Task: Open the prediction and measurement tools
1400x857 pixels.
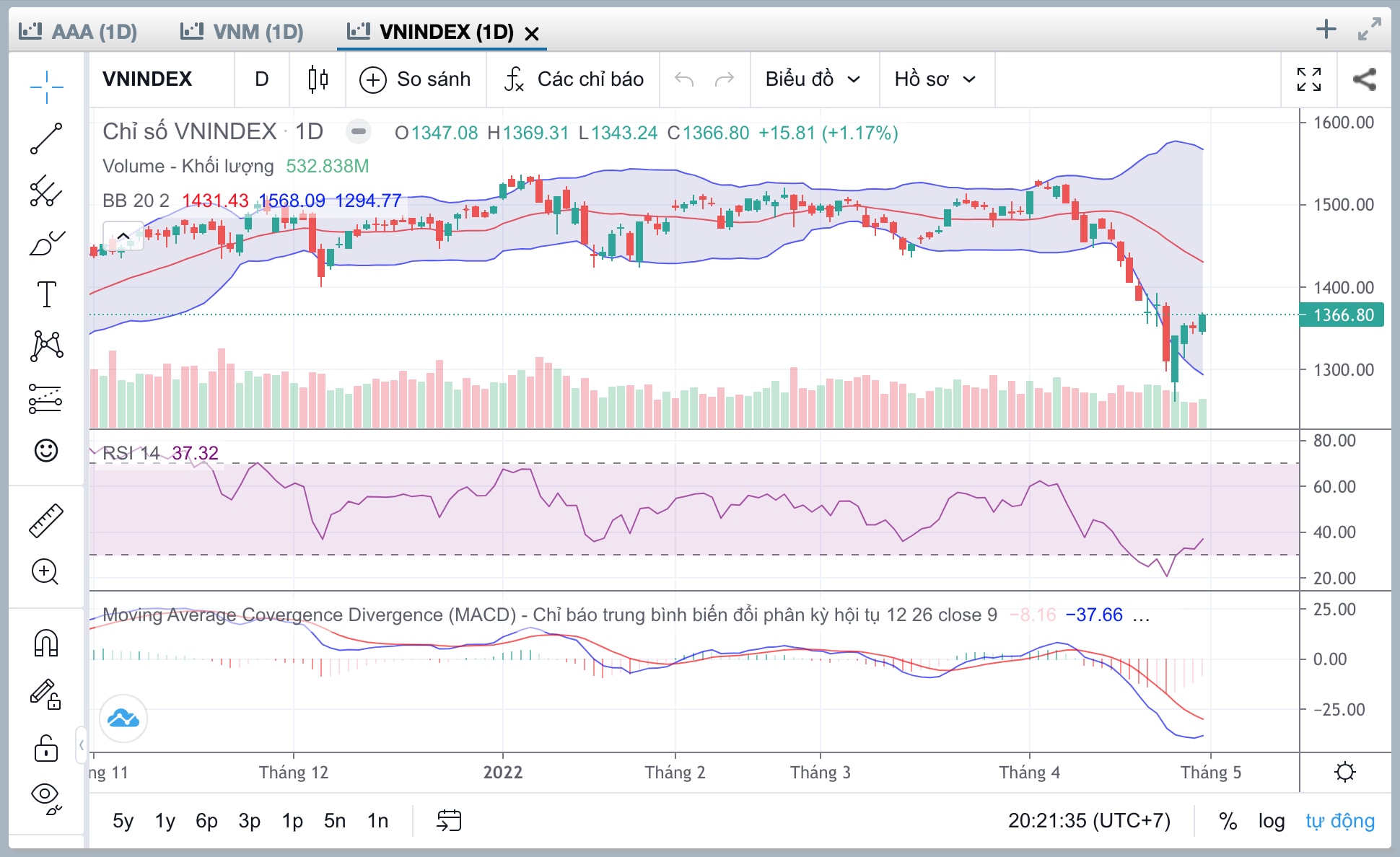Action: tap(46, 398)
